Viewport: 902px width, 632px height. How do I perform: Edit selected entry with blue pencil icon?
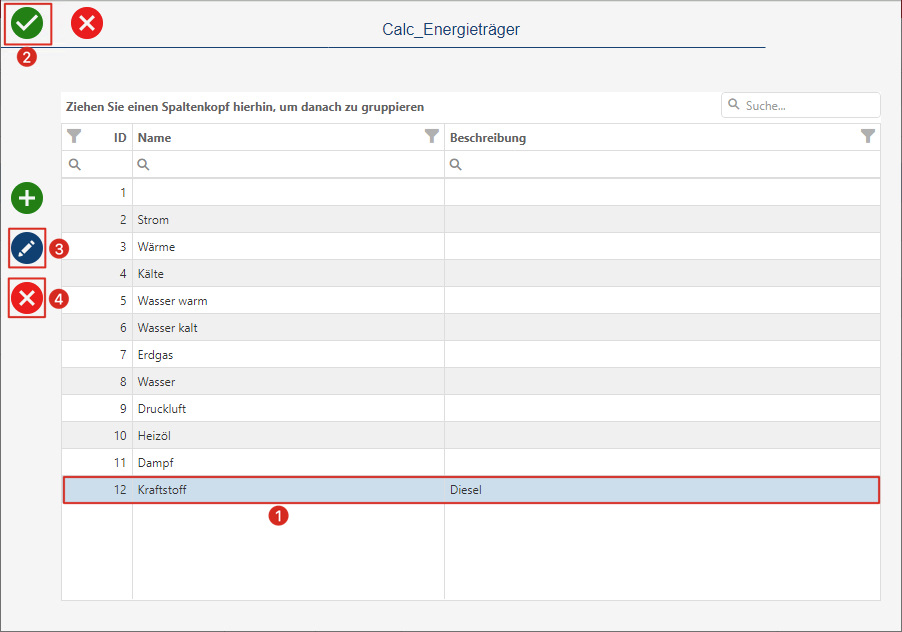pyautogui.click(x=27, y=248)
